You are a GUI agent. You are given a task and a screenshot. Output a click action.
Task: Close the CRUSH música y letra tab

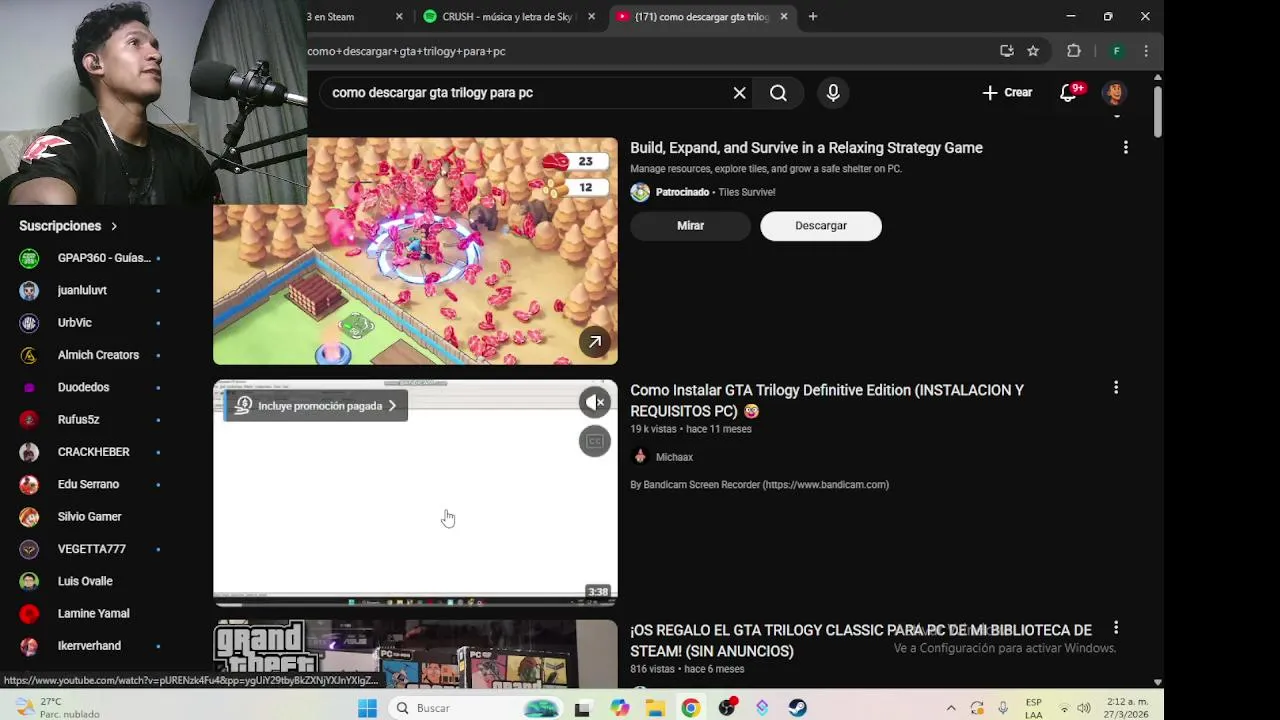click(591, 17)
